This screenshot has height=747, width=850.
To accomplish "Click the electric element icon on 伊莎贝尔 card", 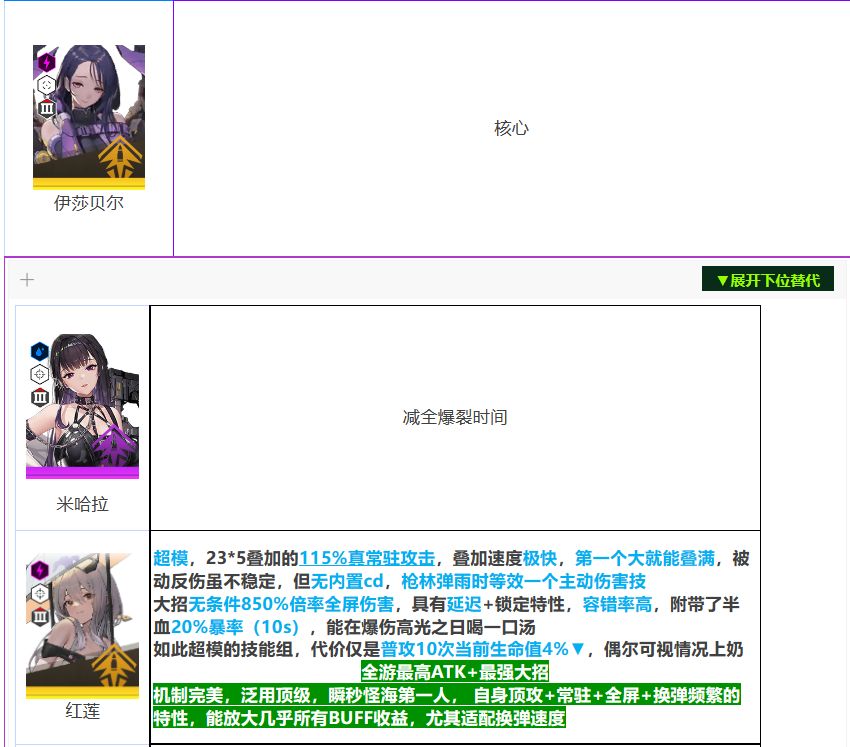I will (x=47, y=62).
